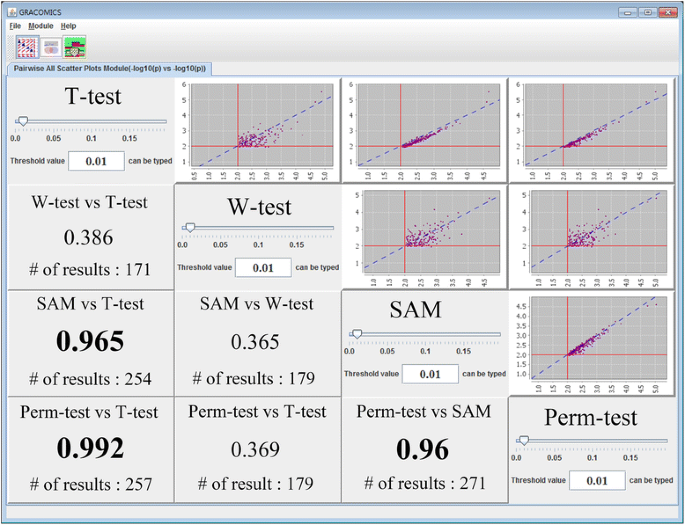The width and height of the screenshot is (685, 525).
Task: Click the SAM threshold value text box
Action: tap(430, 374)
